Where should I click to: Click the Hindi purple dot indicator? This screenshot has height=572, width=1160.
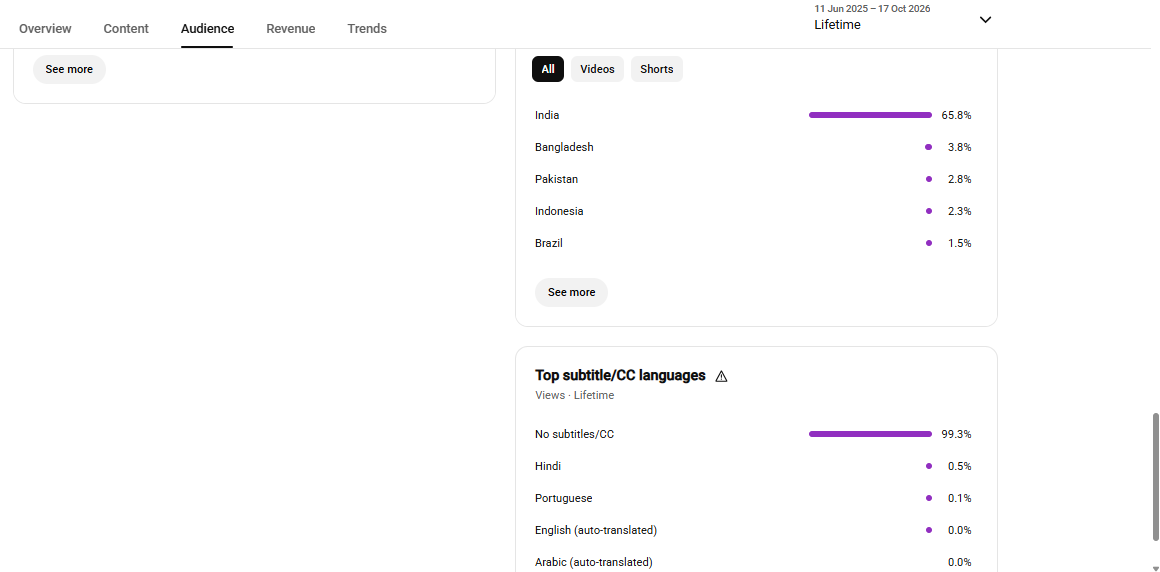928,466
